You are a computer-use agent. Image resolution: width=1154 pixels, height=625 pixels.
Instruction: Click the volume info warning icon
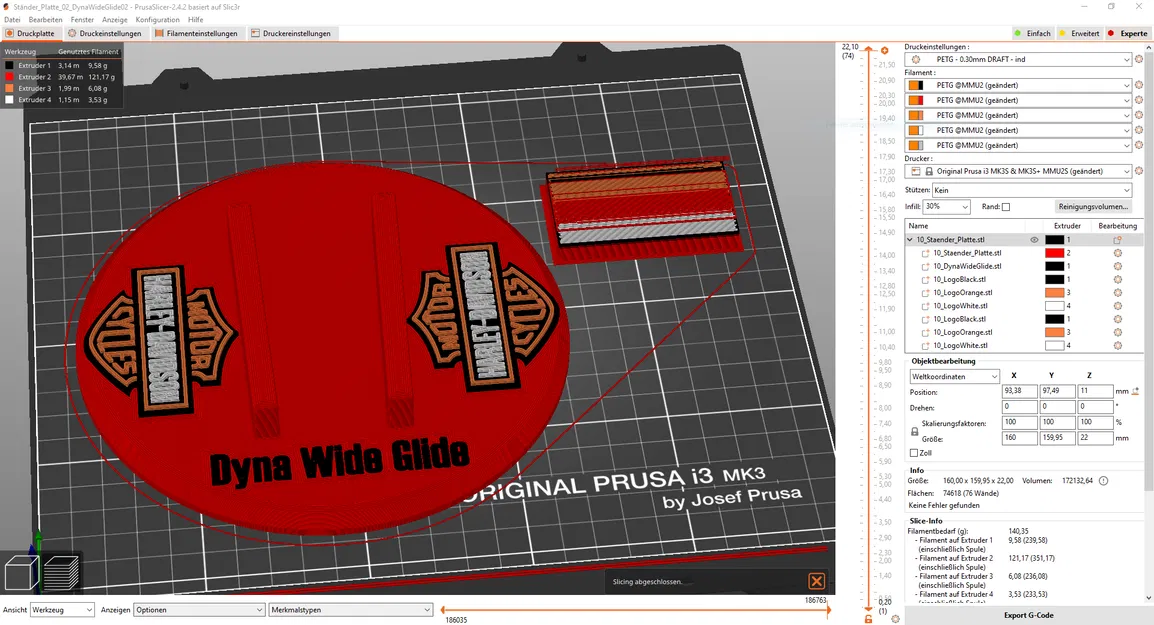1103,481
